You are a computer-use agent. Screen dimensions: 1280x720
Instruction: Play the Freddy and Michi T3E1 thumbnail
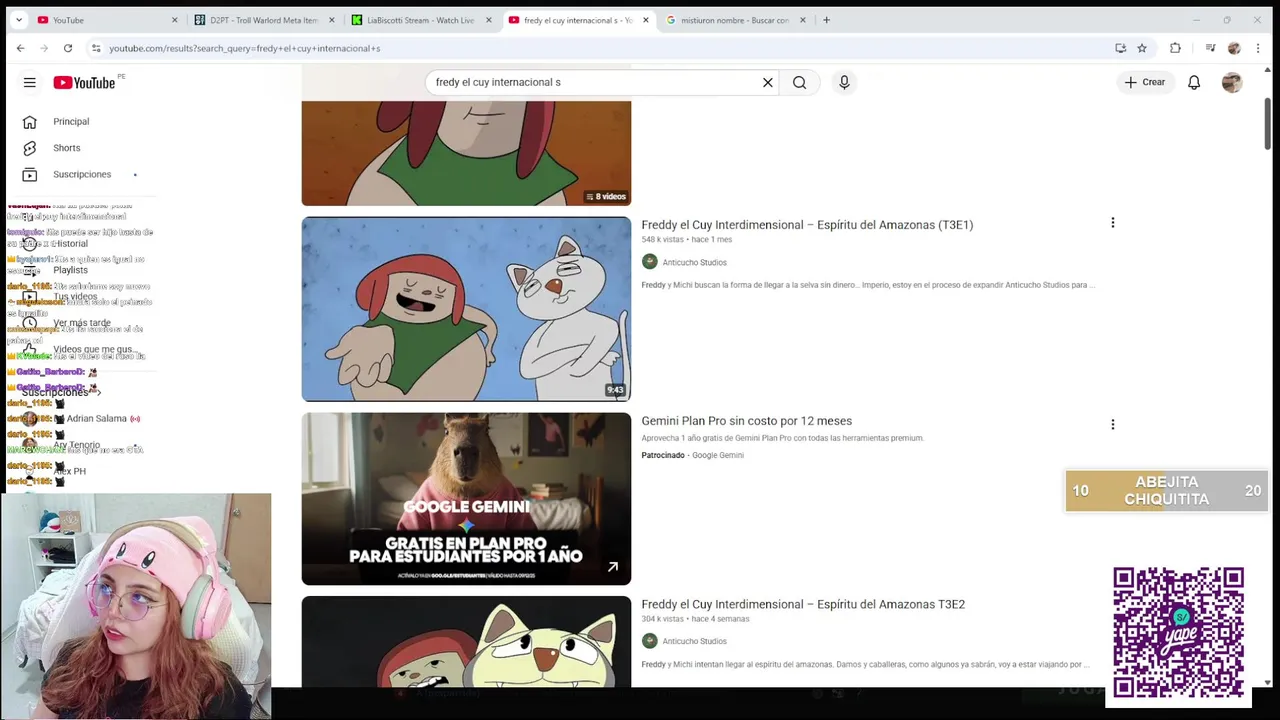466,309
